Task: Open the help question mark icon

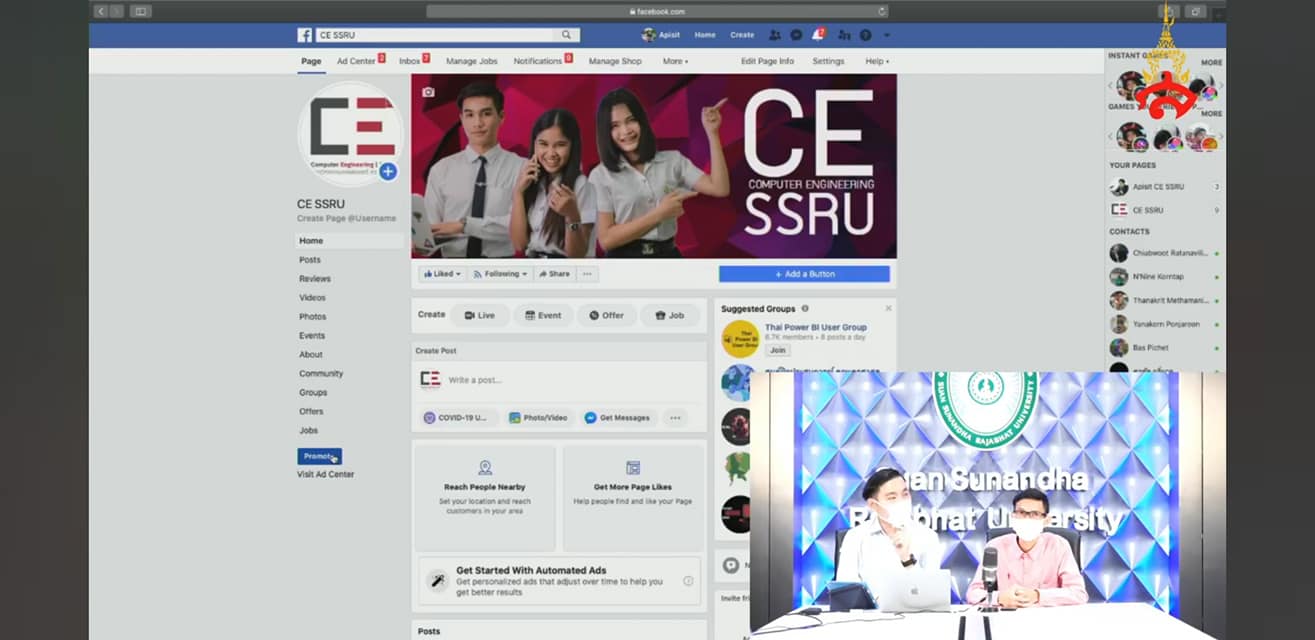Action: point(865,35)
